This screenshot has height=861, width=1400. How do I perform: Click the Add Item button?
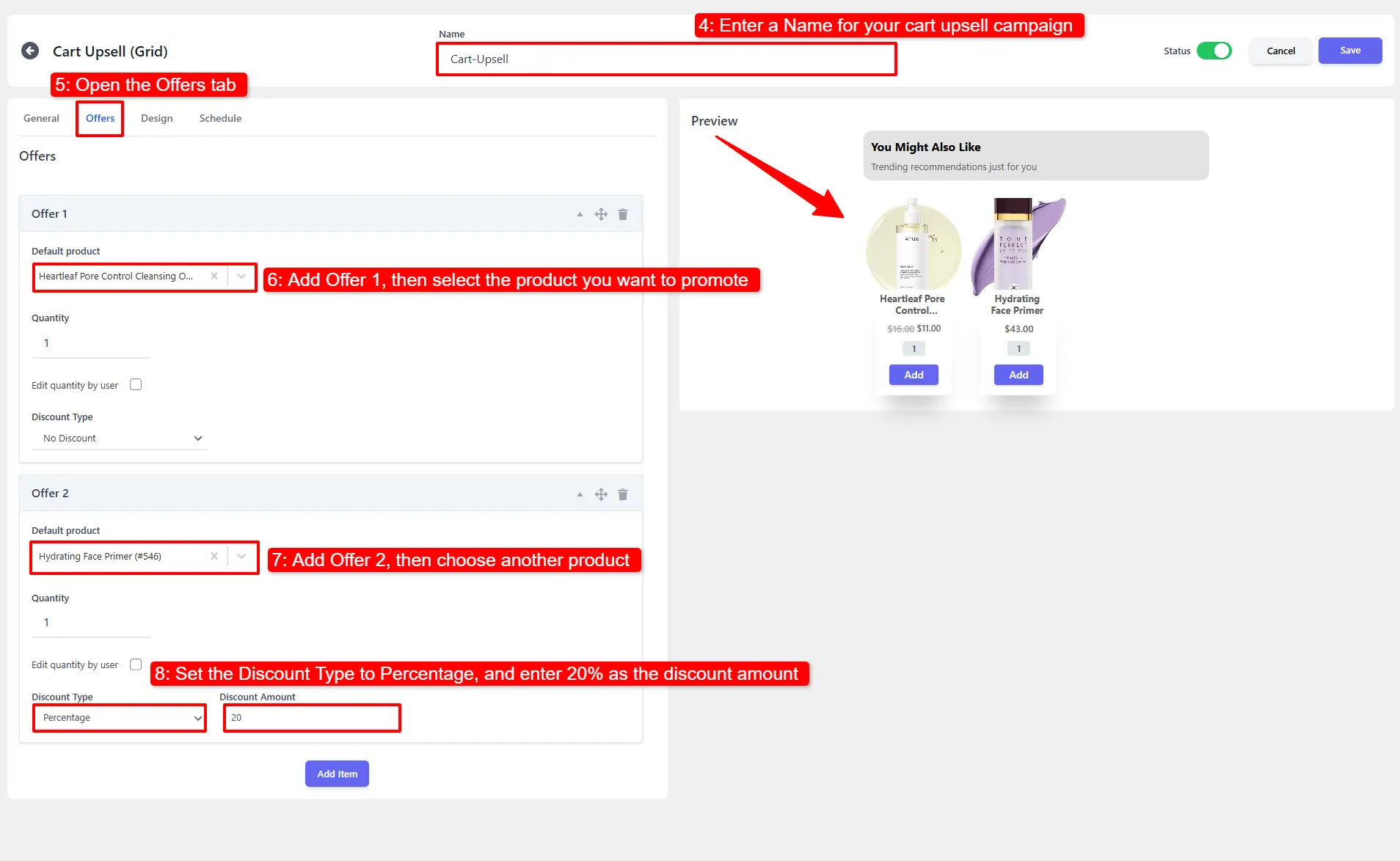[337, 774]
